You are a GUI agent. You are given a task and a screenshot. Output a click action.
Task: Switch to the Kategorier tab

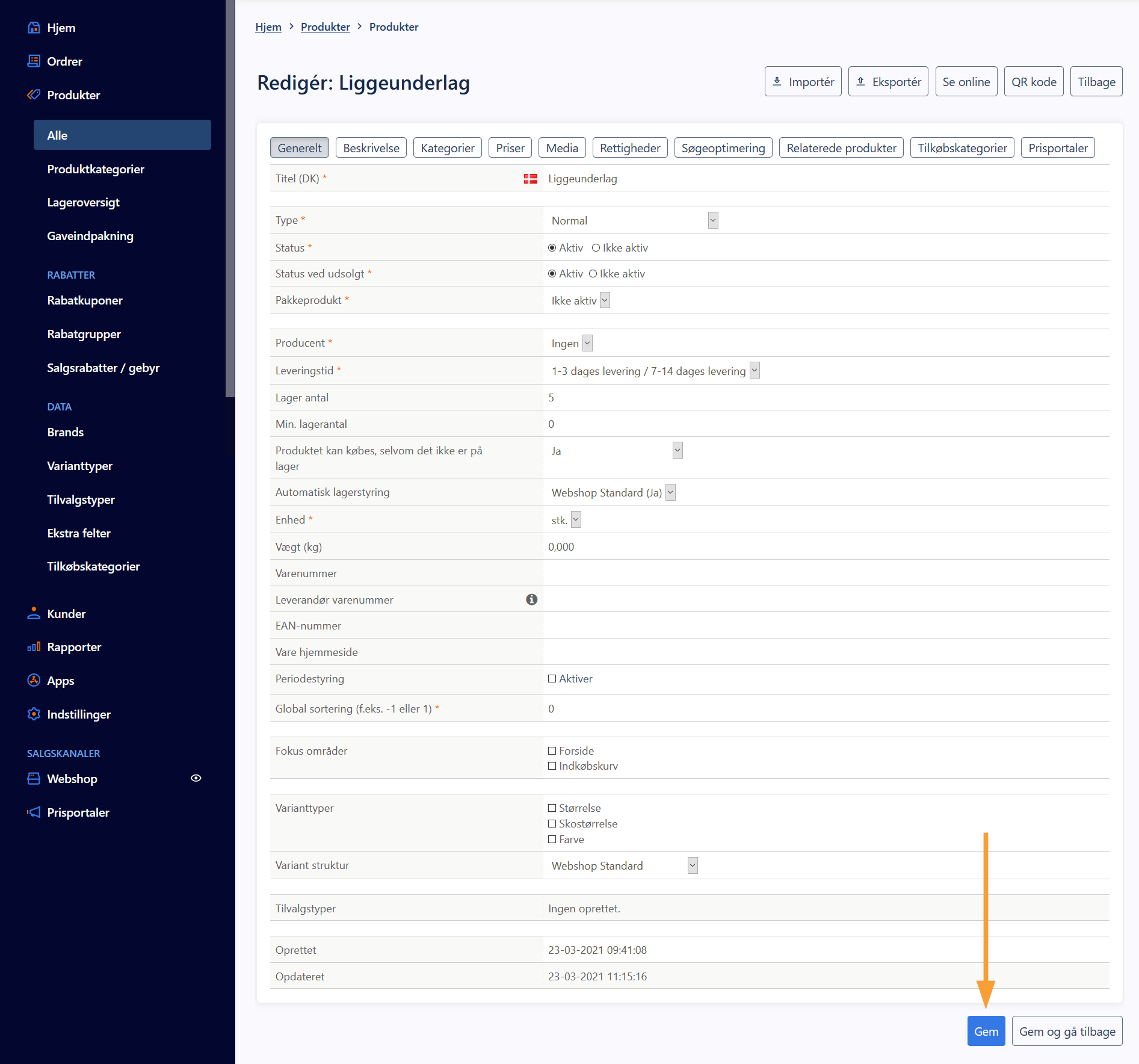[448, 148]
